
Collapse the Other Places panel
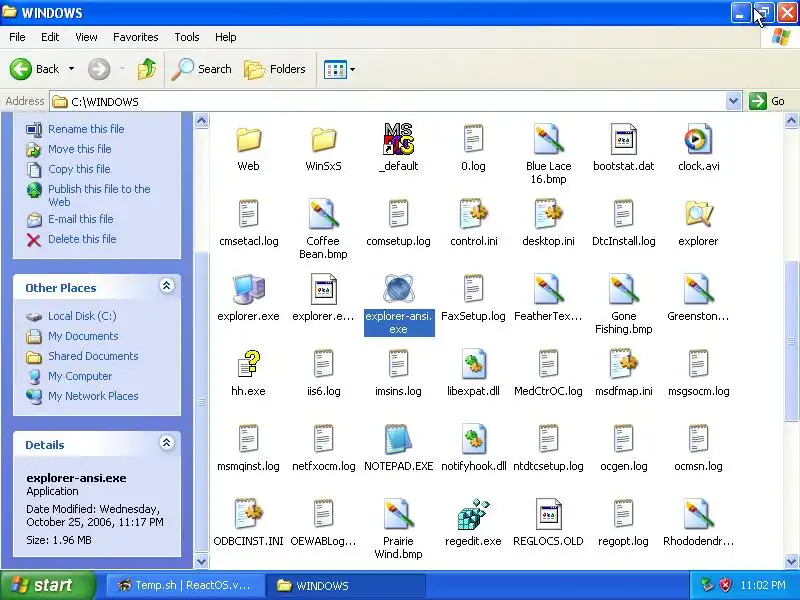pyautogui.click(x=166, y=286)
